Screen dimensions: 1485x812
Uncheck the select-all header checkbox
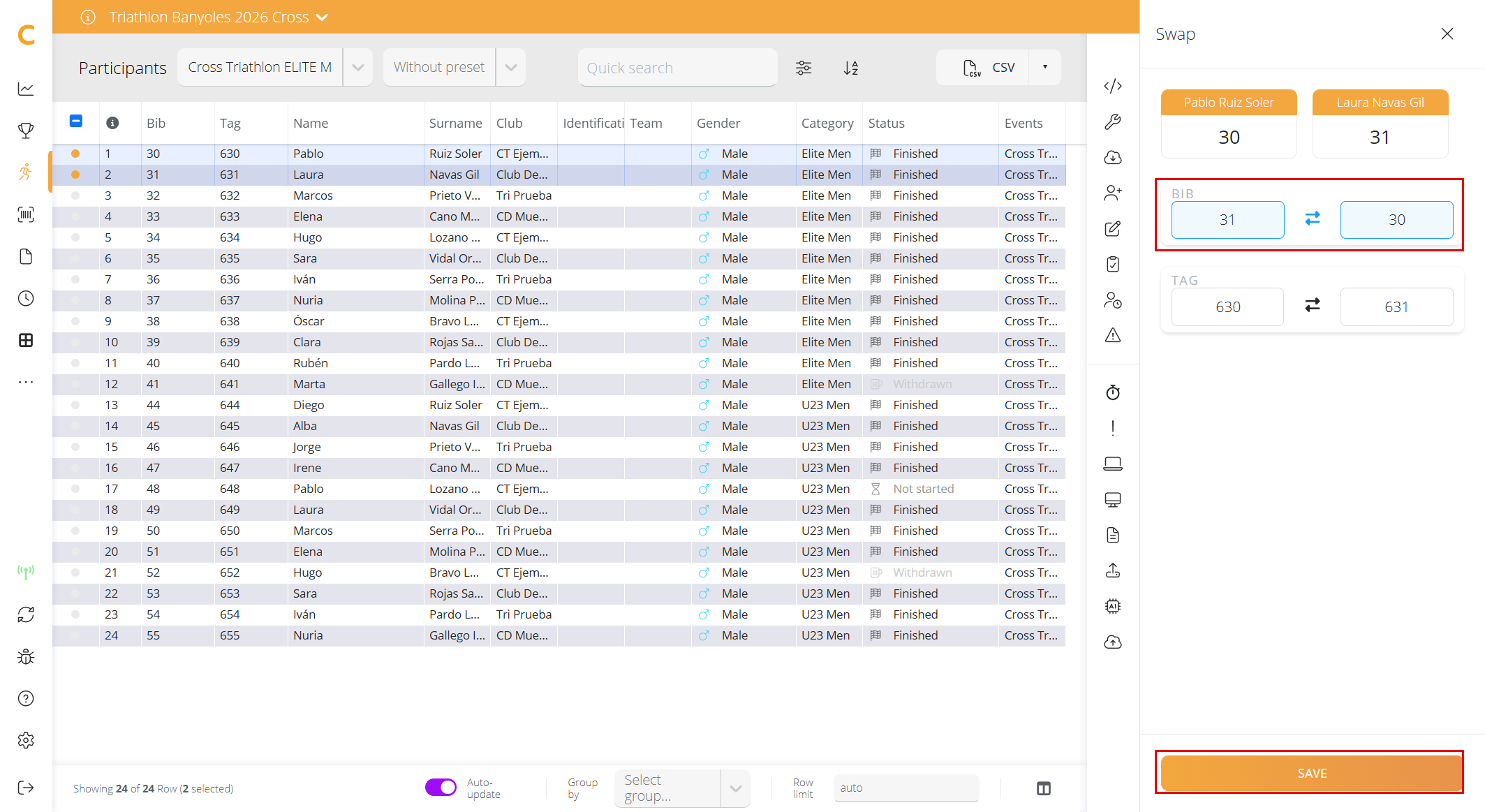(76, 121)
